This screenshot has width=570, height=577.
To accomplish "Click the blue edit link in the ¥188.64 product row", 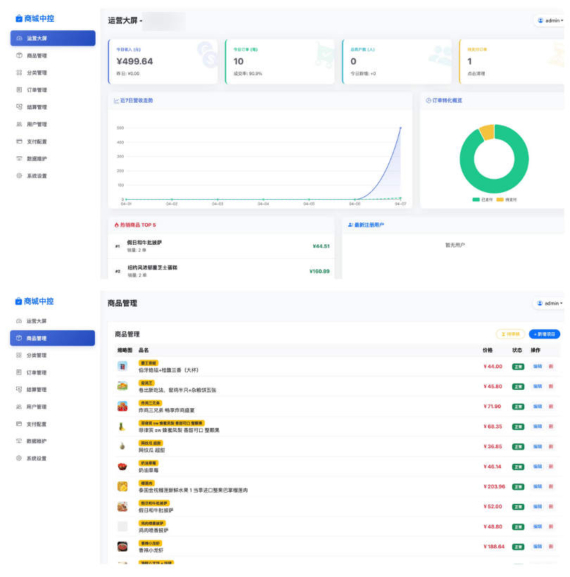I will (538, 546).
